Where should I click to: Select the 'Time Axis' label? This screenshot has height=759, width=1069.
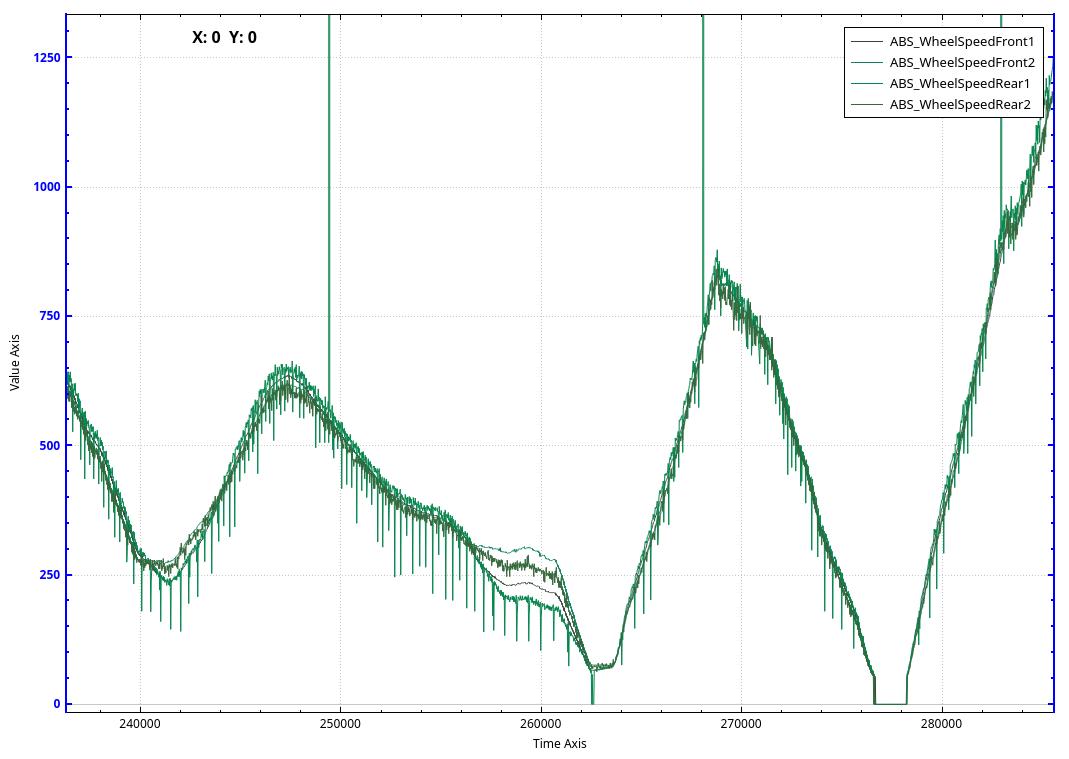[x=559, y=744]
